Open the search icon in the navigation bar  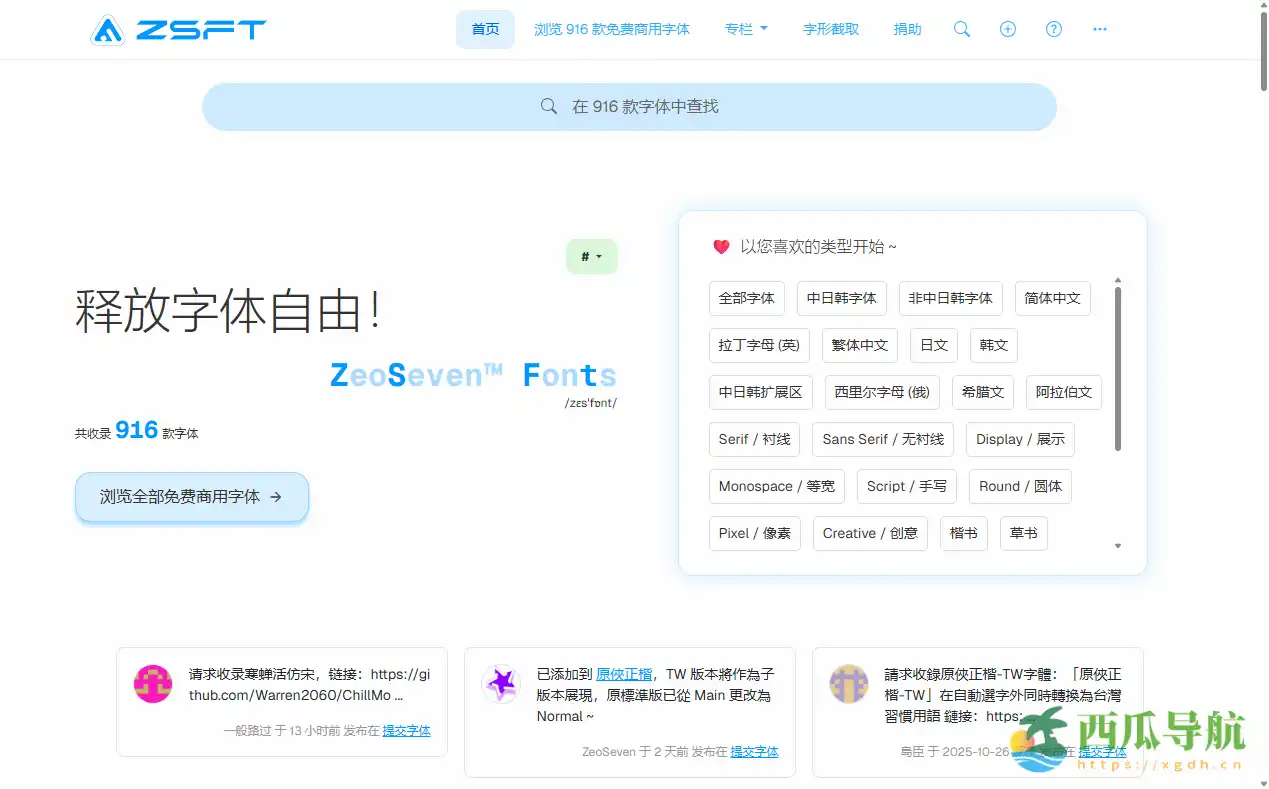[961, 29]
